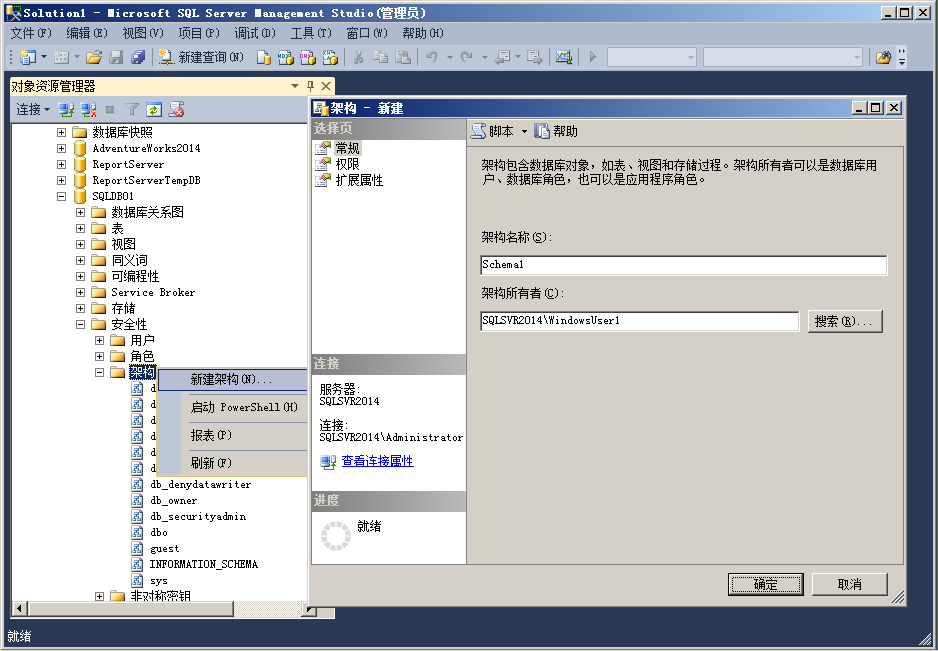Click the 脚本 script button in dialog
This screenshot has width=938, height=651.
492,131
